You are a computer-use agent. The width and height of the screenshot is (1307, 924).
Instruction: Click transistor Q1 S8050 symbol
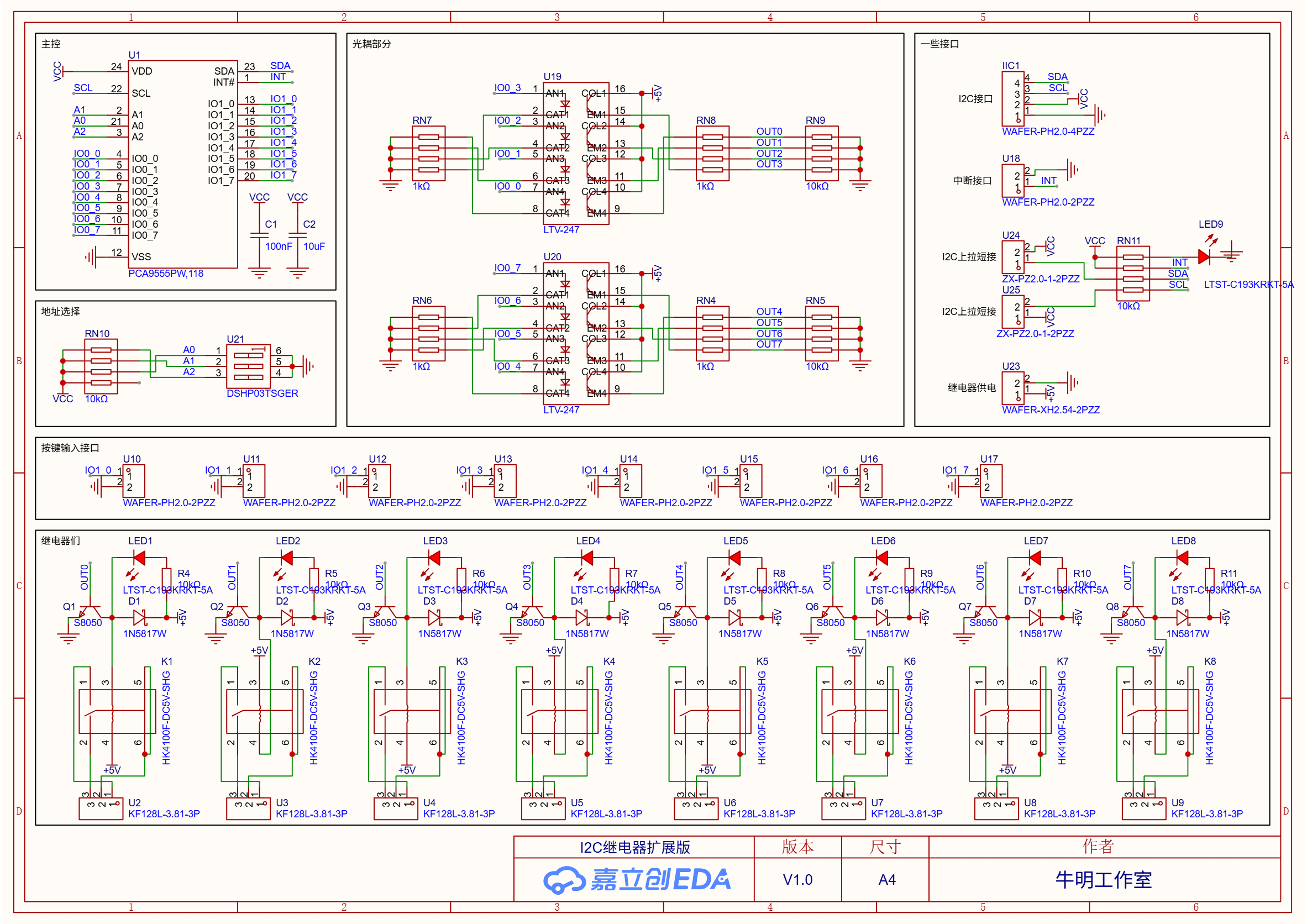[x=90, y=612]
